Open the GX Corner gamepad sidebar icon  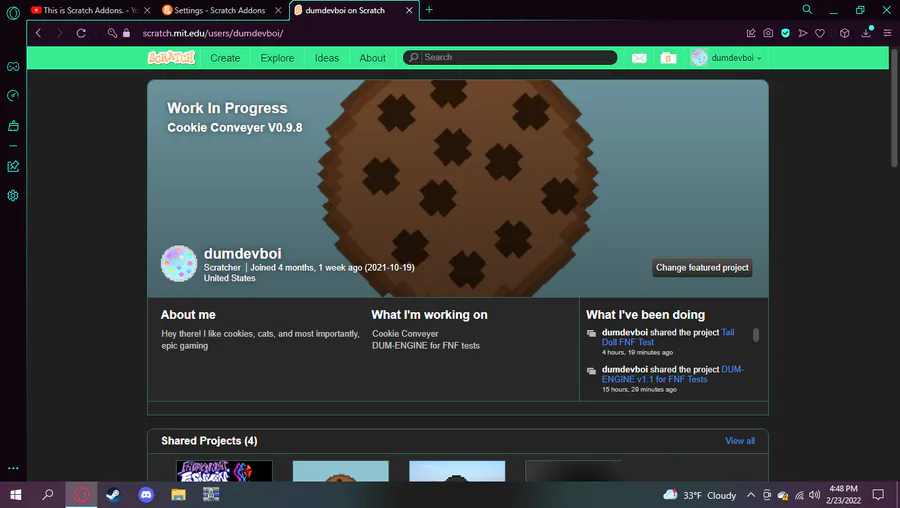pyautogui.click(x=13, y=67)
